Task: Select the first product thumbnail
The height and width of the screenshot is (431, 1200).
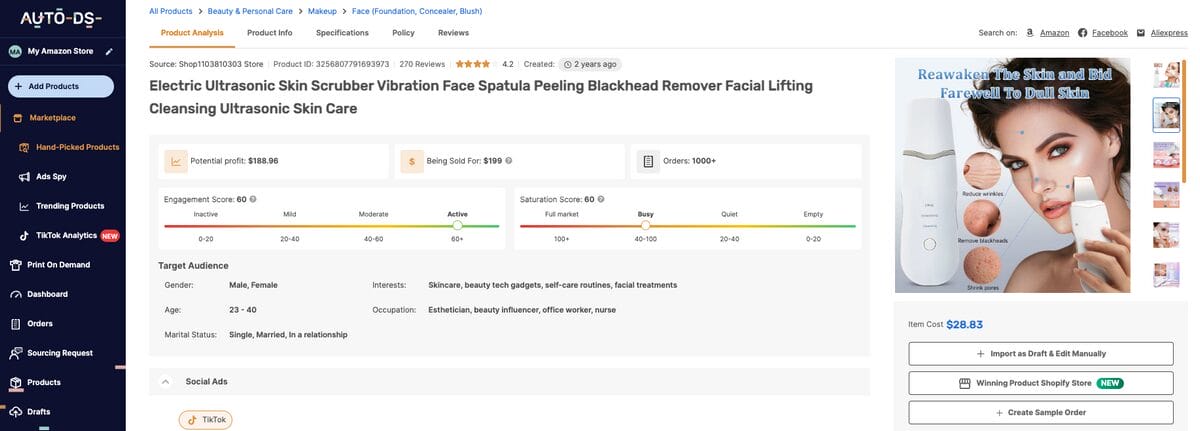Action: pos(1166,75)
